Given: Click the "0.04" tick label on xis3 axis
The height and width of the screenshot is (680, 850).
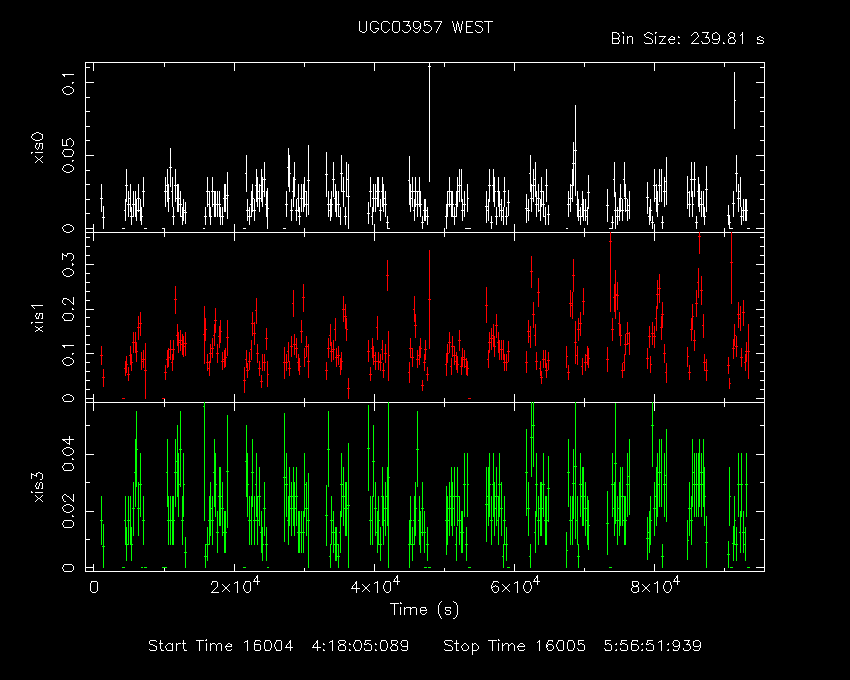Looking at the screenshot, I should pos(69,454).
